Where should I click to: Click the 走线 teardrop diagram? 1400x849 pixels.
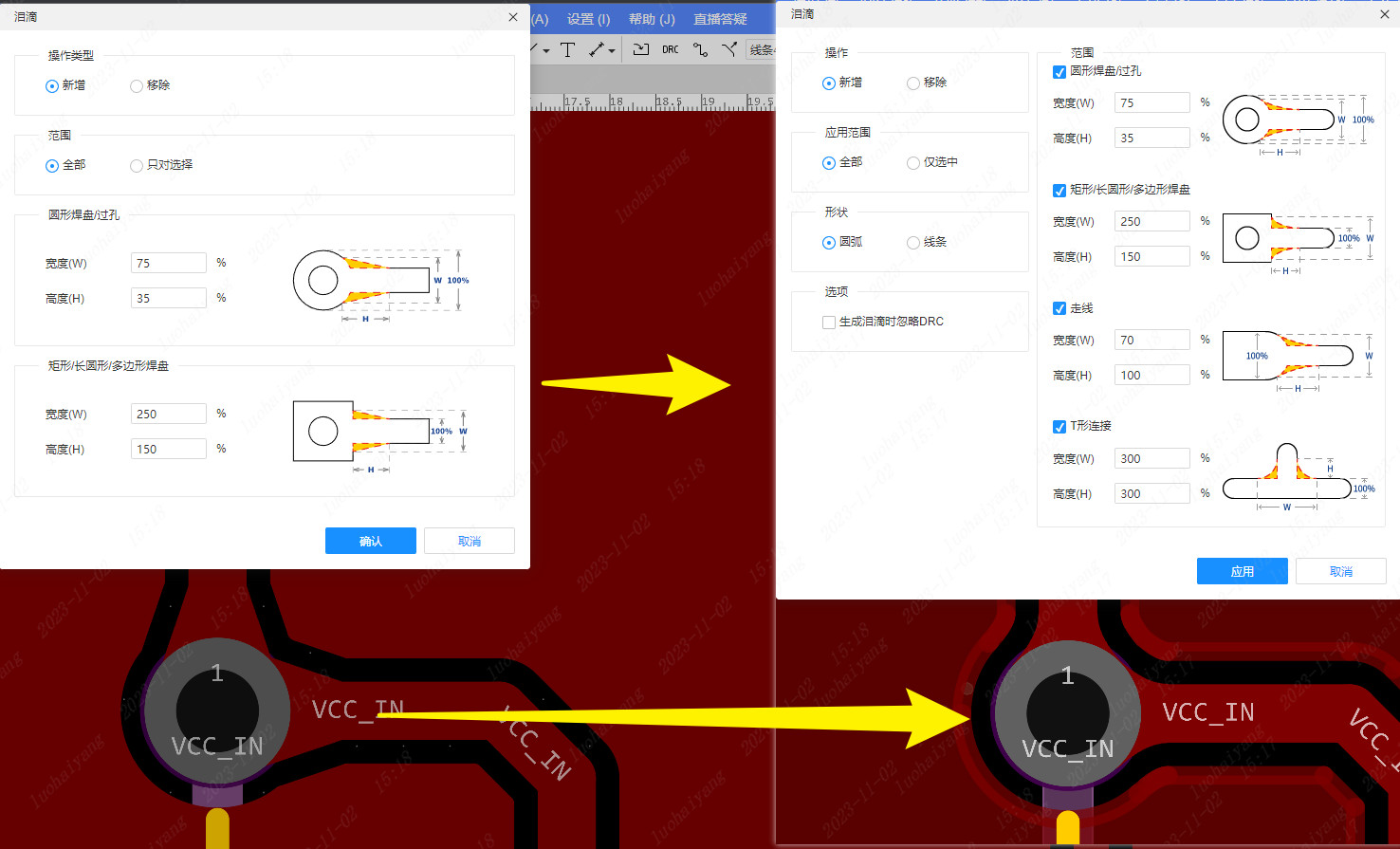point(1299,361)
